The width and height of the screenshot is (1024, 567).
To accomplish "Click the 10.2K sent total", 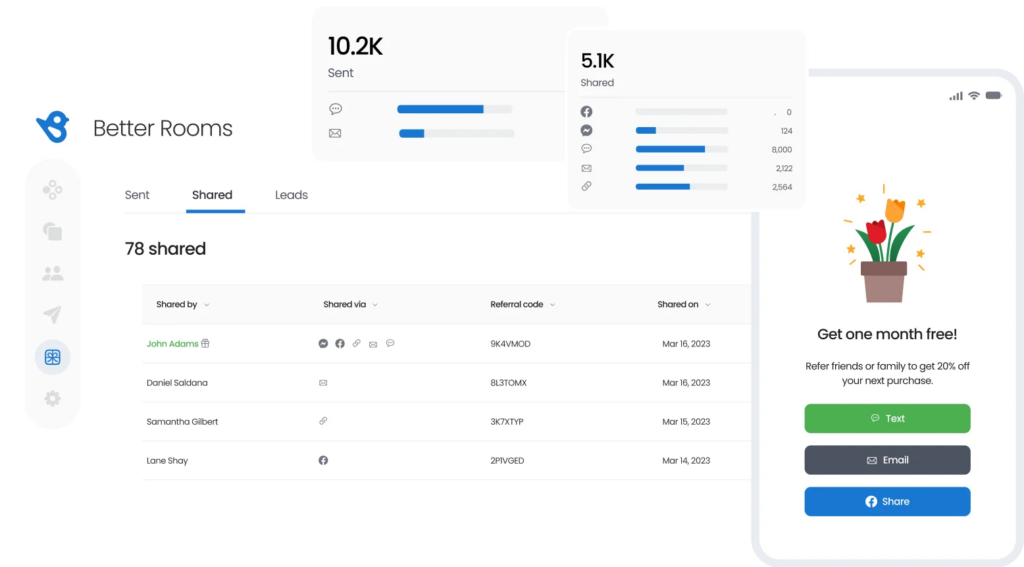I will [355, 46].
